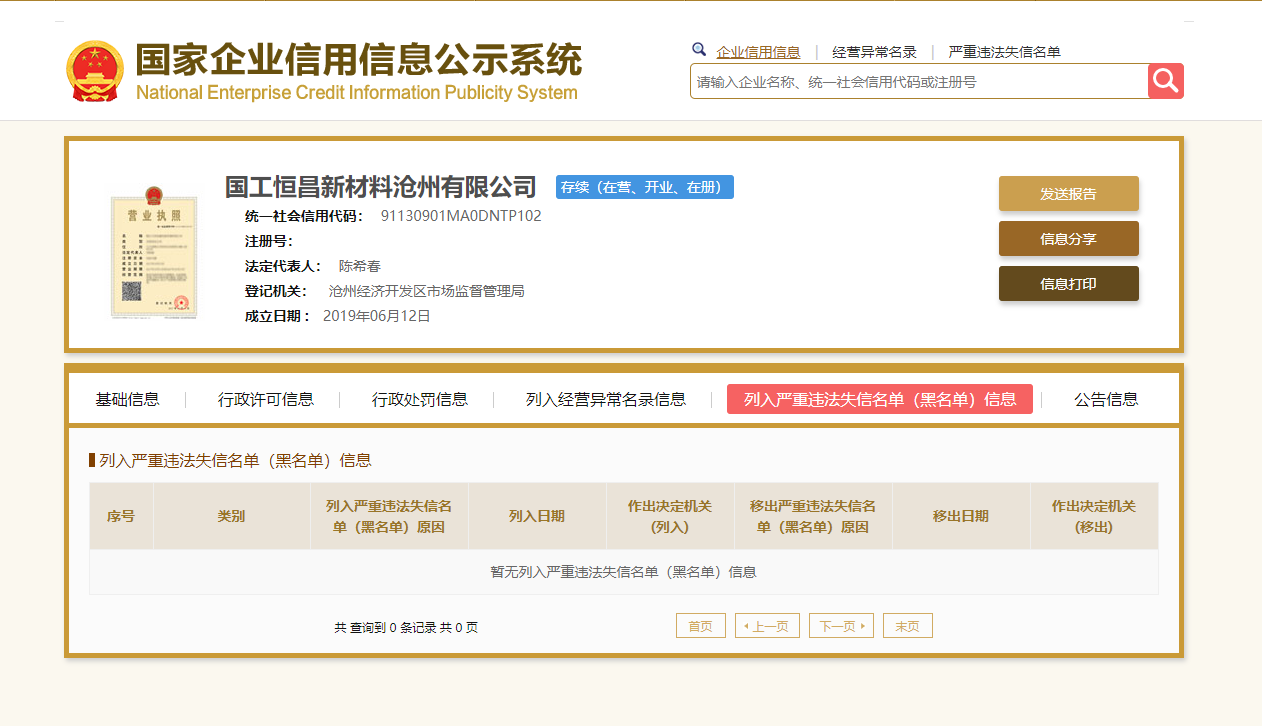Click the 信息分享 button
1262x726 pixels.
[x=1068, y=239]
